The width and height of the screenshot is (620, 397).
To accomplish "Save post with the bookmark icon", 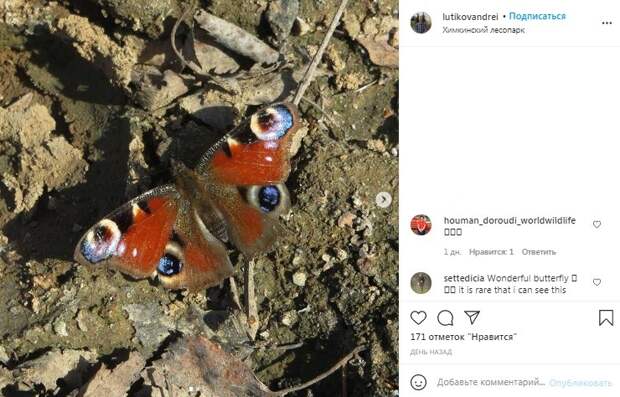I will coord(606,318).
